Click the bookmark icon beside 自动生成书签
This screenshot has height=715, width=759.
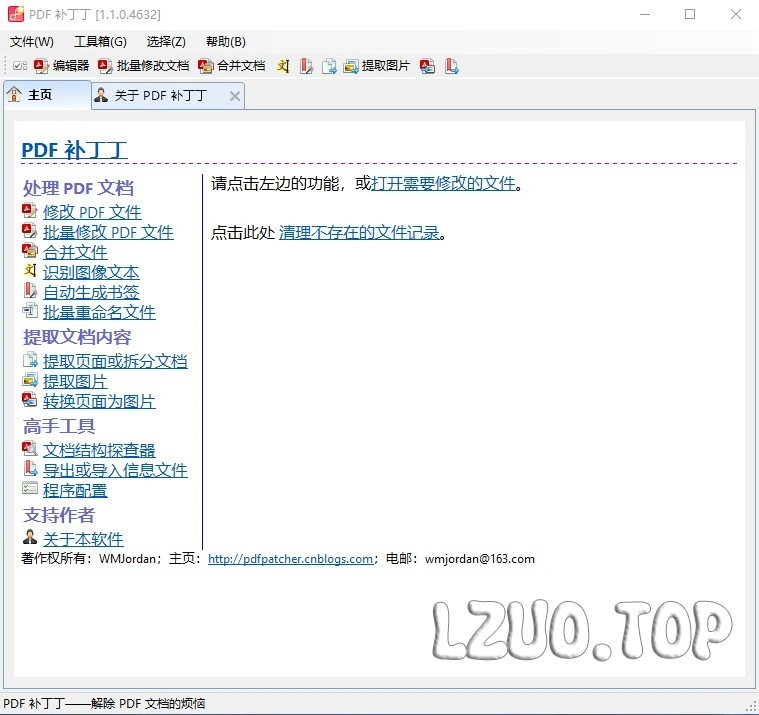pos(30,290)
